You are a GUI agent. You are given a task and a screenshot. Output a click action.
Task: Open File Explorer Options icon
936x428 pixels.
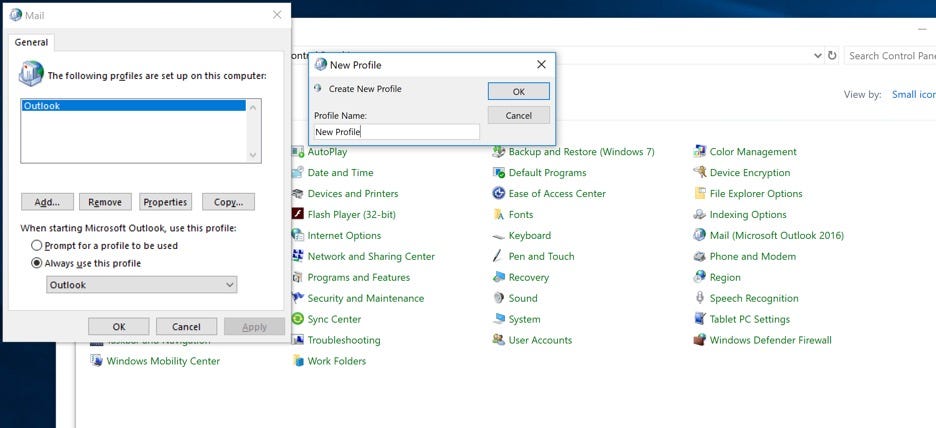pos(700,193)
